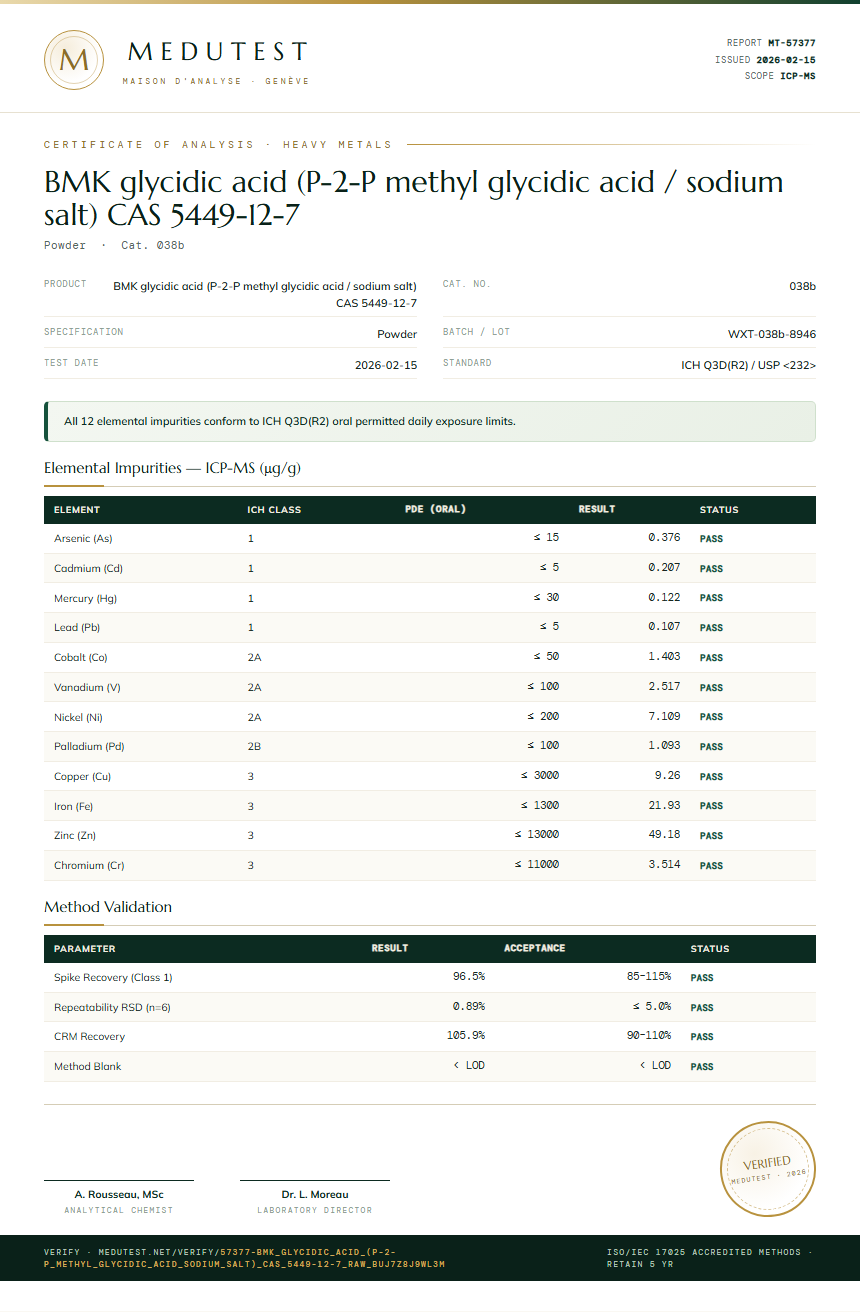The height and width of the screenshot is (1312, 860).
Task: Click Nickel PDE limit ≤ 200
Action: [543, 717]
